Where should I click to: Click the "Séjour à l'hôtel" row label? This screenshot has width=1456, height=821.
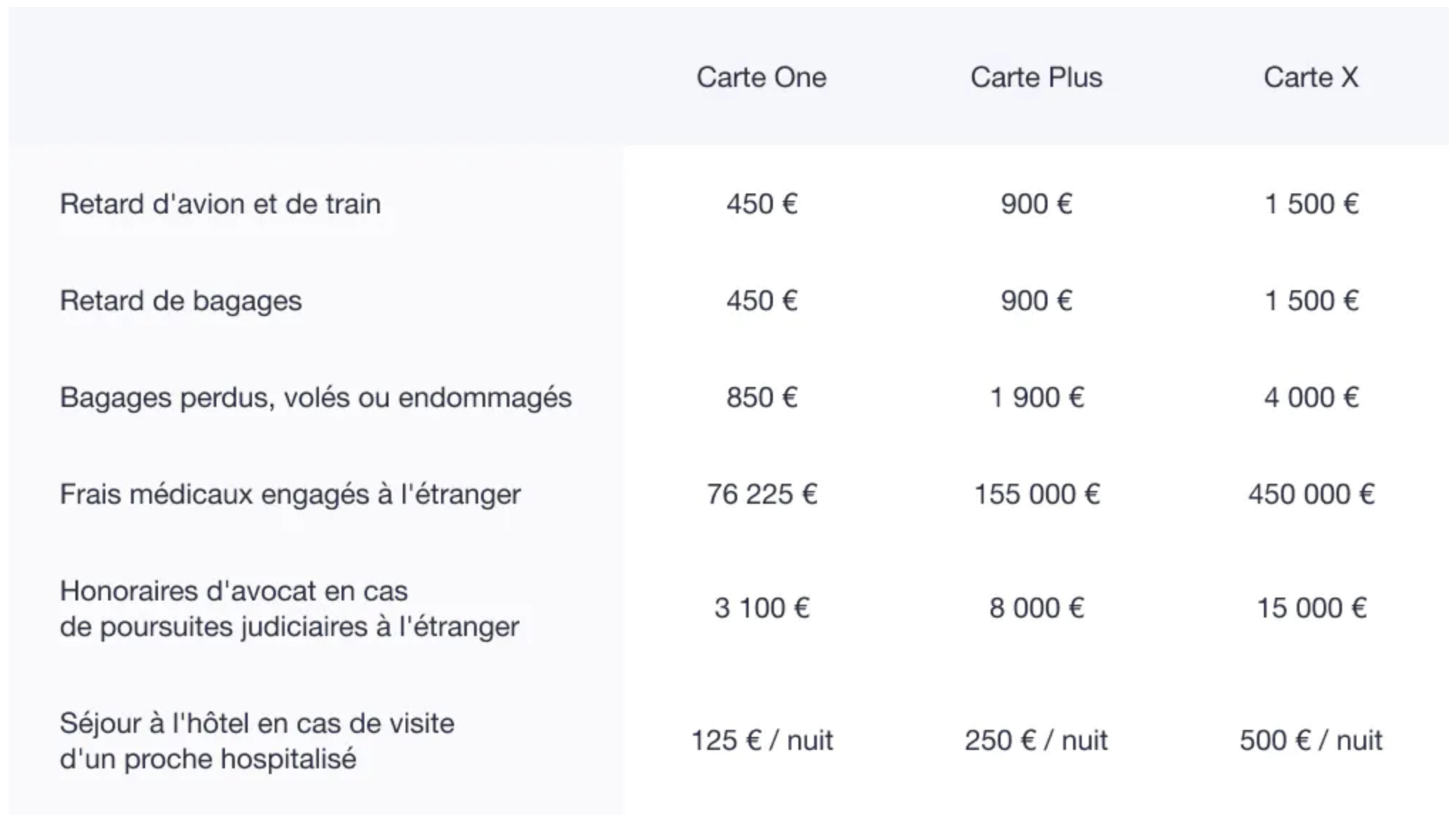(256, 741)
